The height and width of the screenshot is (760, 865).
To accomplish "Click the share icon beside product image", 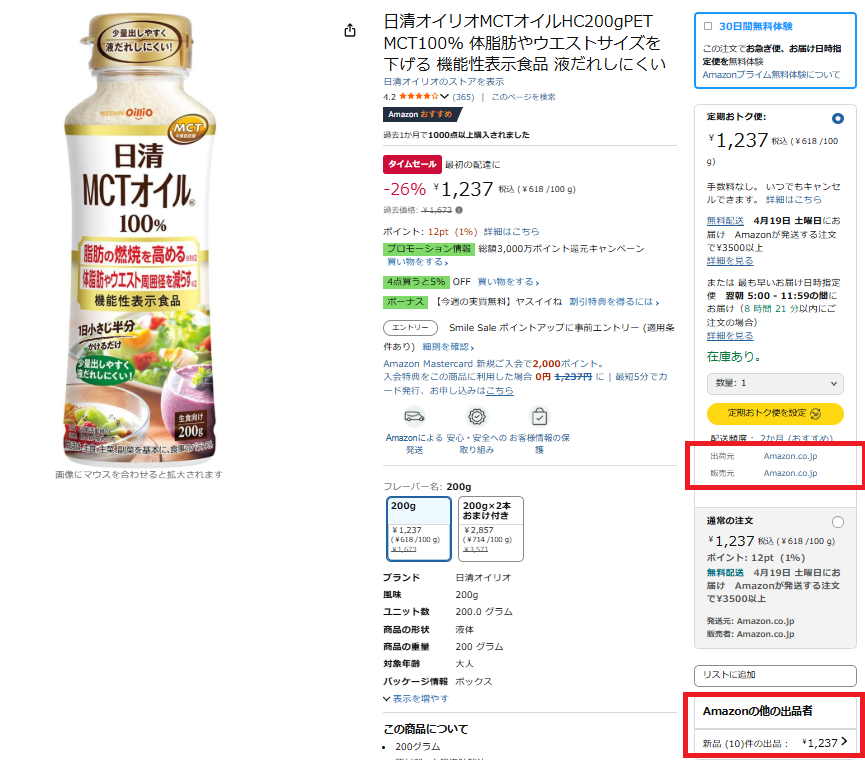I will click(350, 30).
